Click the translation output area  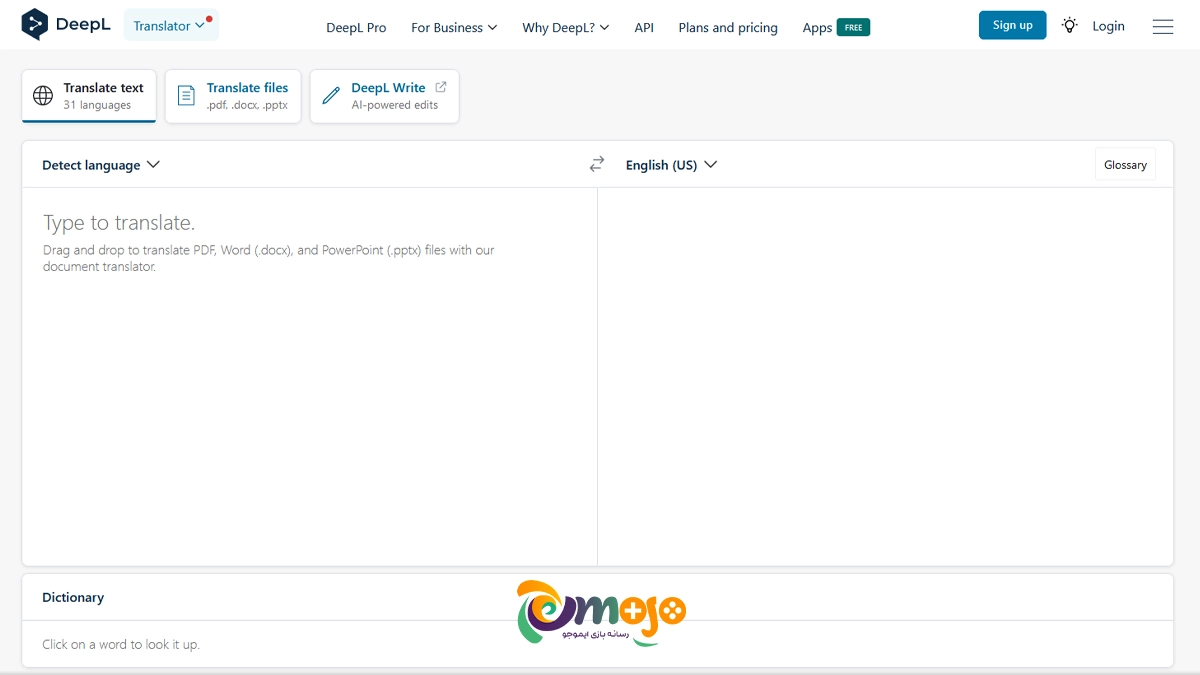pyautogui.click(x=885, y=376)
